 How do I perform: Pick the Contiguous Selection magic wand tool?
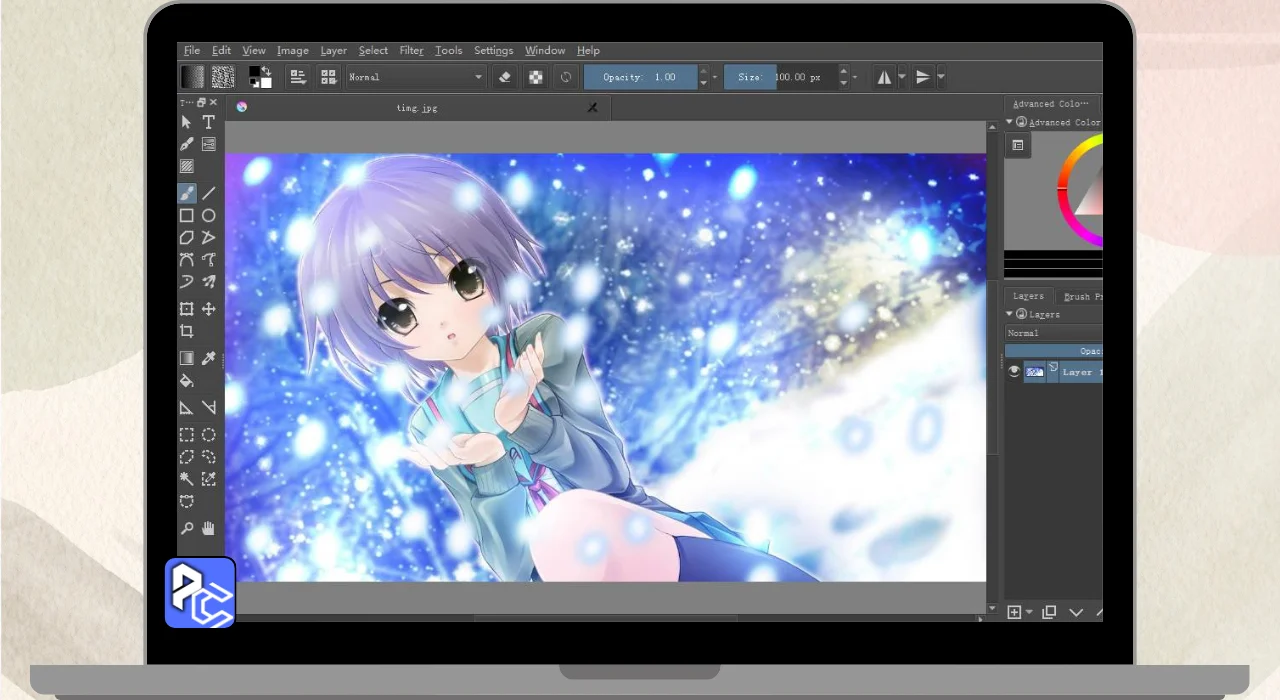click(x=186, y=480)
